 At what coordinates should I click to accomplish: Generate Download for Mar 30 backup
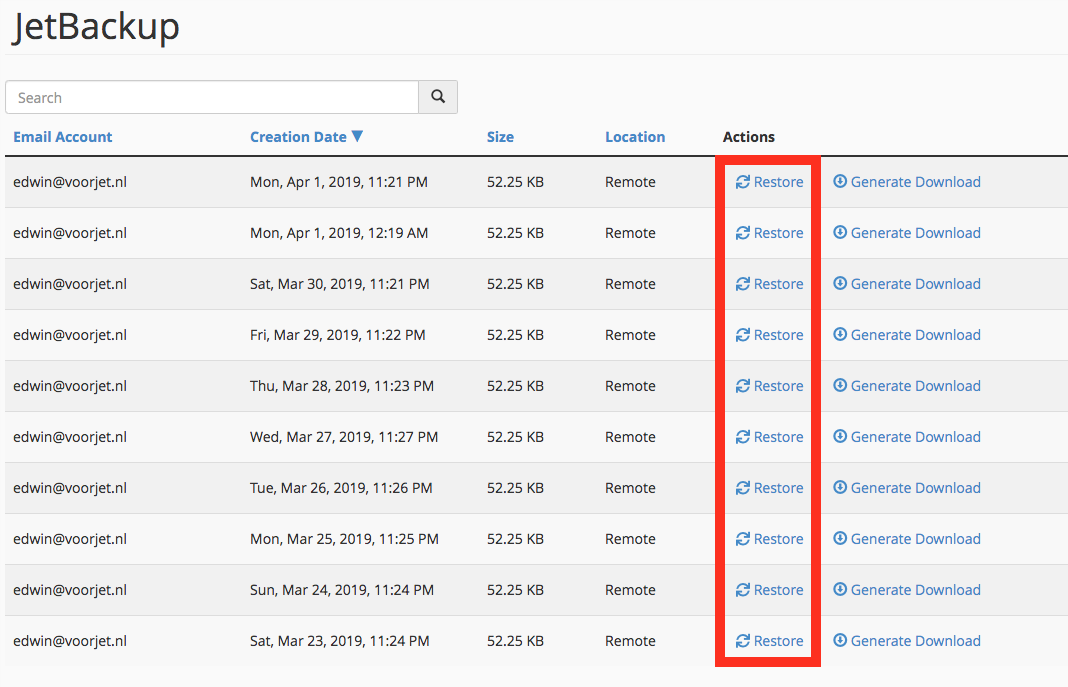907,284
